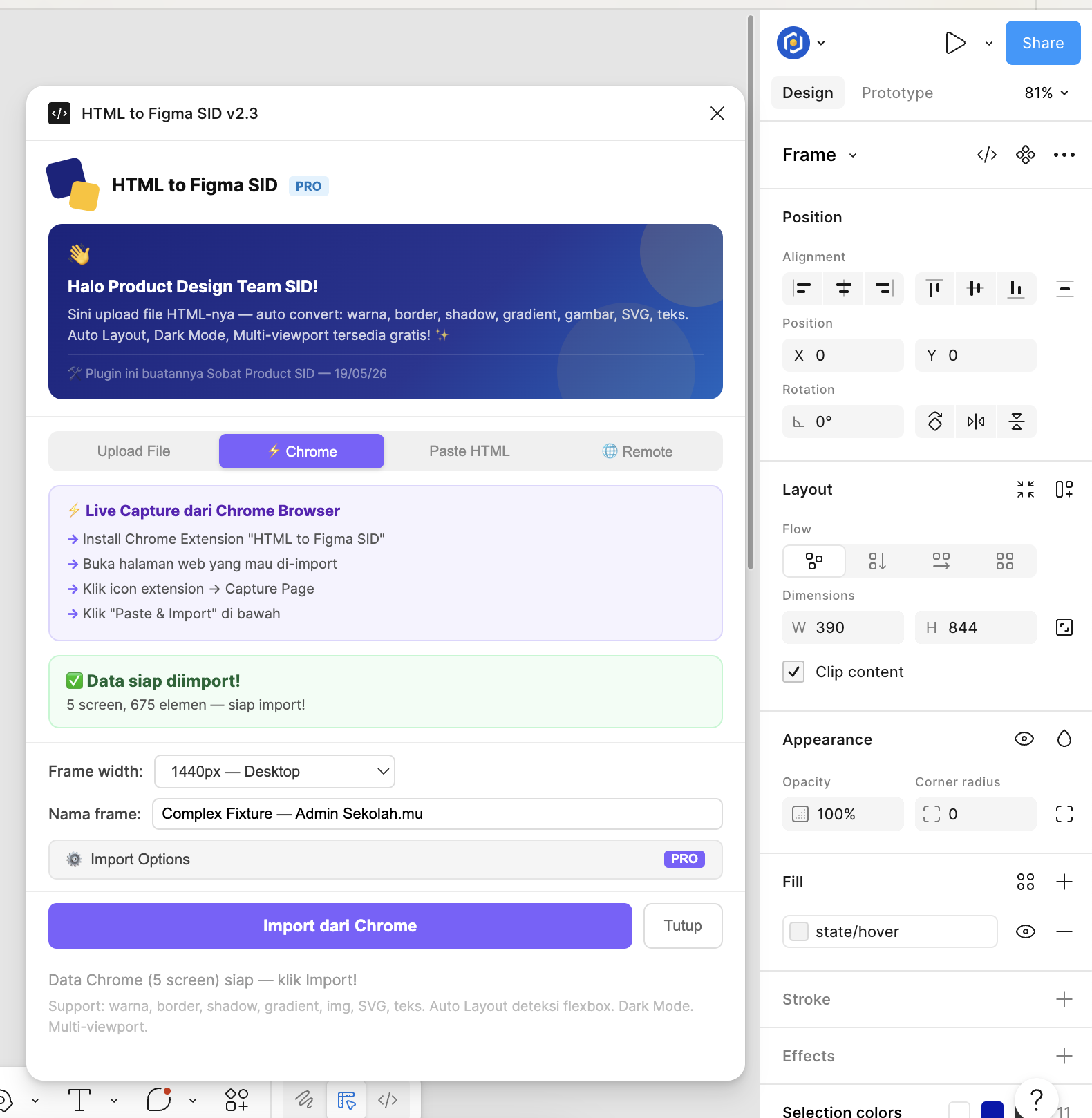Click individual corners icon
This screenshot has width=1092, height=1118.
(x=1064, y=814)
